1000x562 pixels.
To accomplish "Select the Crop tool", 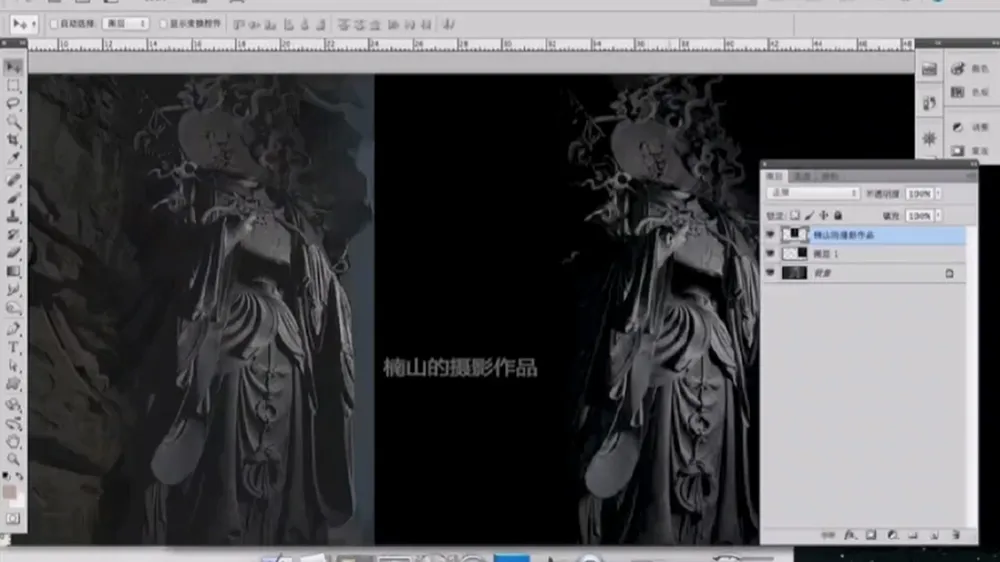I will click(x=13, y=139).
